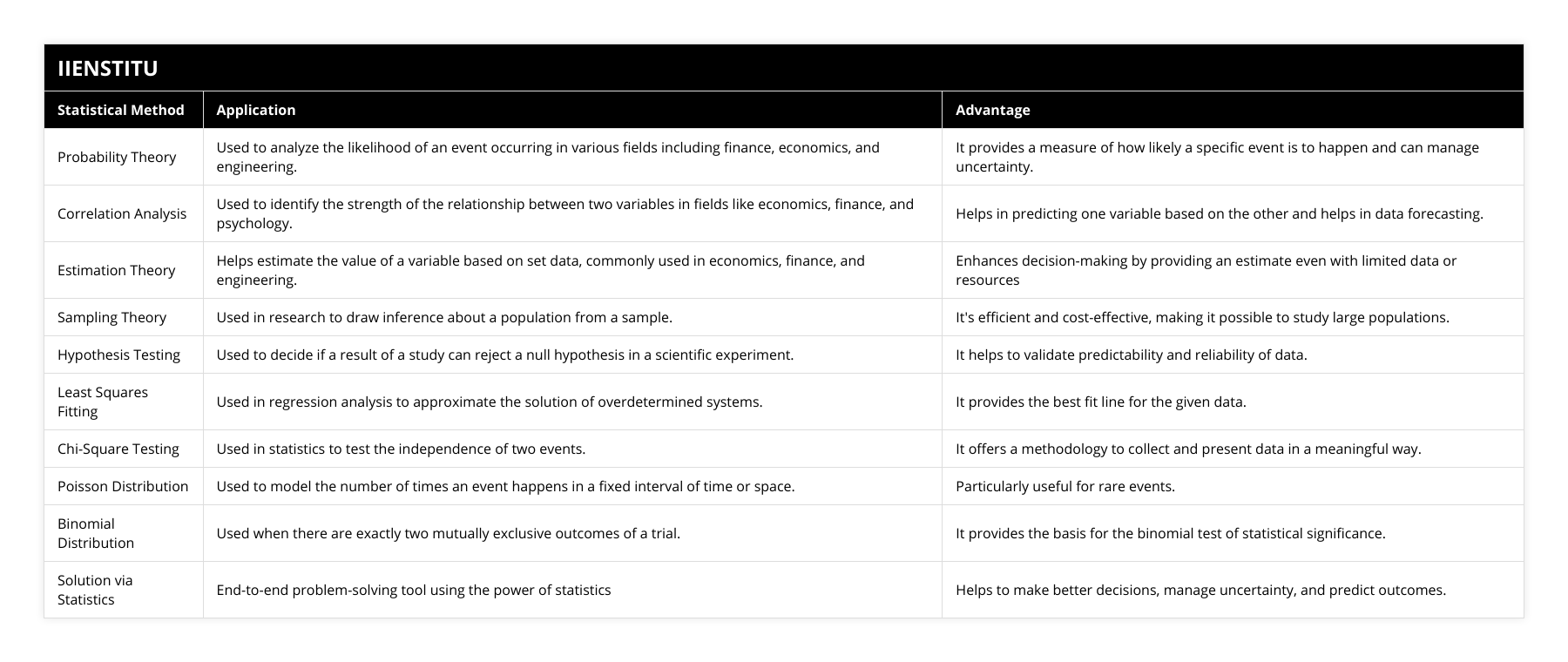
Task: Click the Poisson Distribution row label
Action: click(123, 486)
